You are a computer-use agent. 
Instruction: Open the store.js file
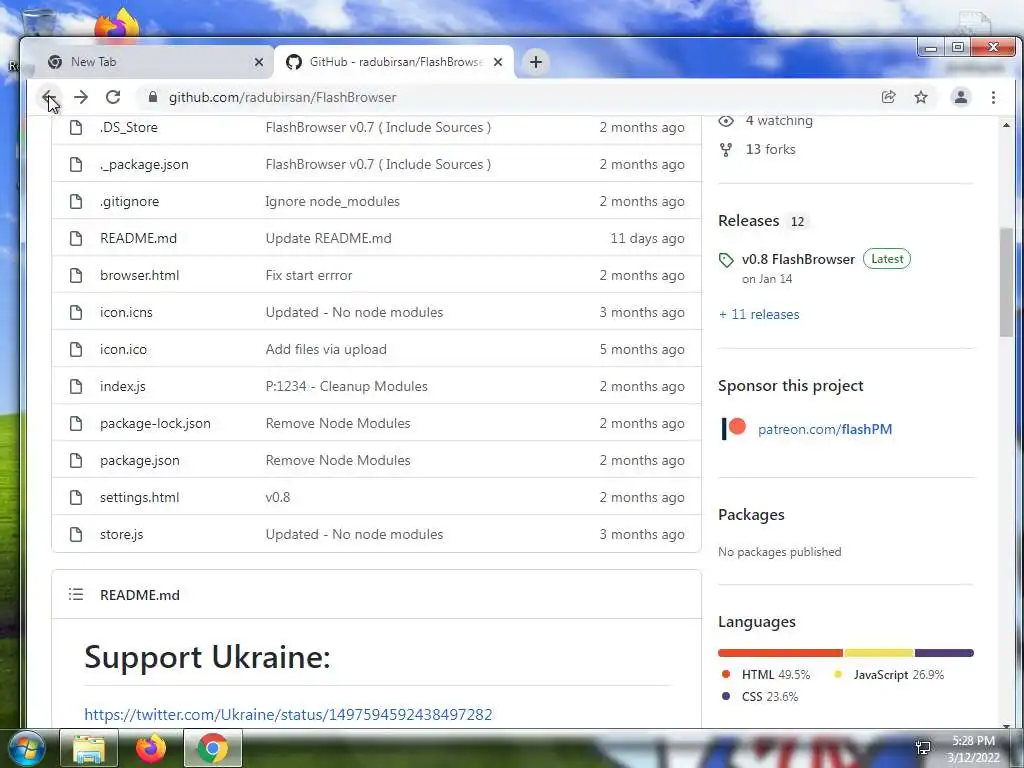[x=121, y=534]
